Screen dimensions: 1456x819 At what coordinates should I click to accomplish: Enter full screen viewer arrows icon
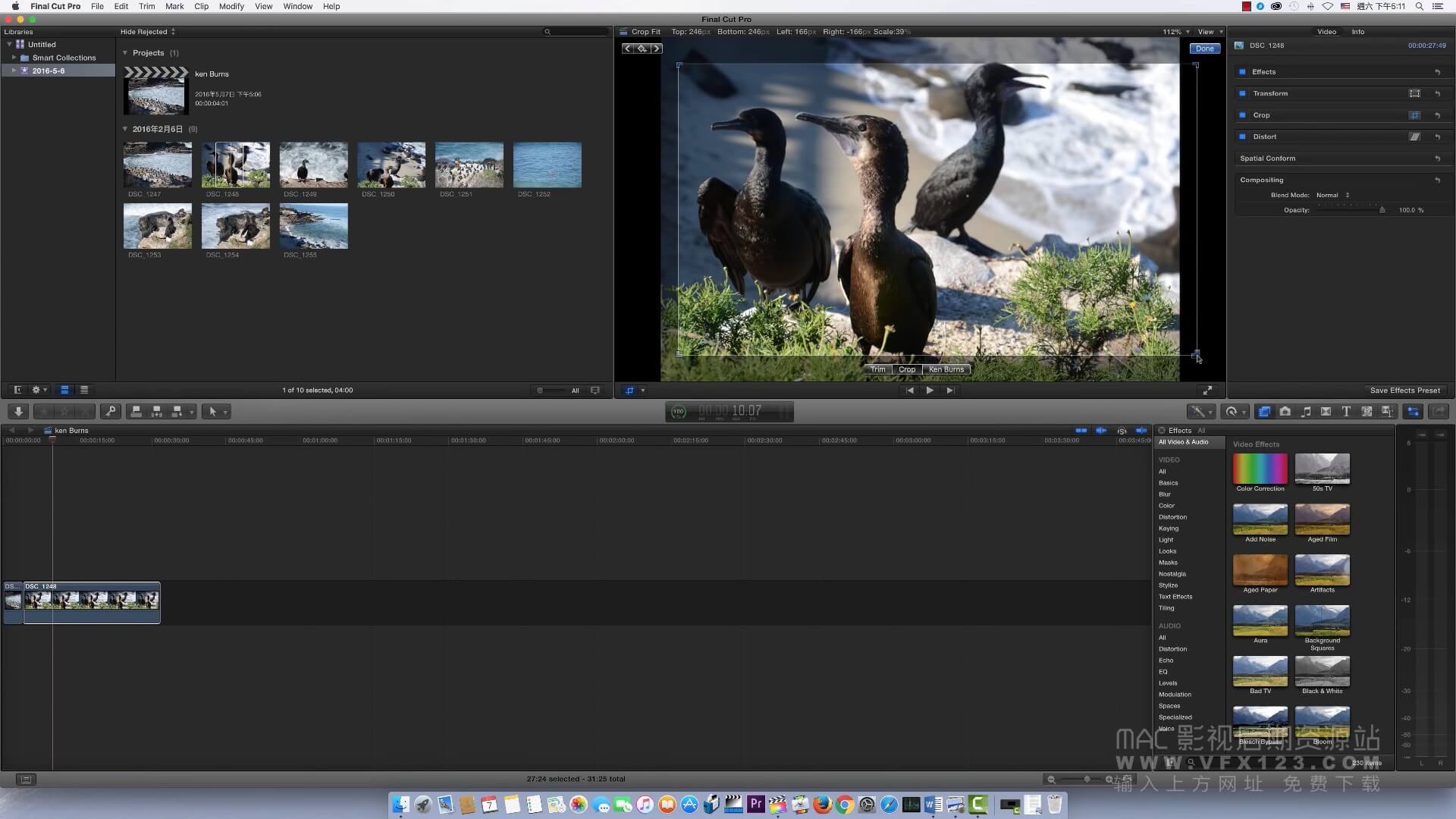pos(1207,391)
